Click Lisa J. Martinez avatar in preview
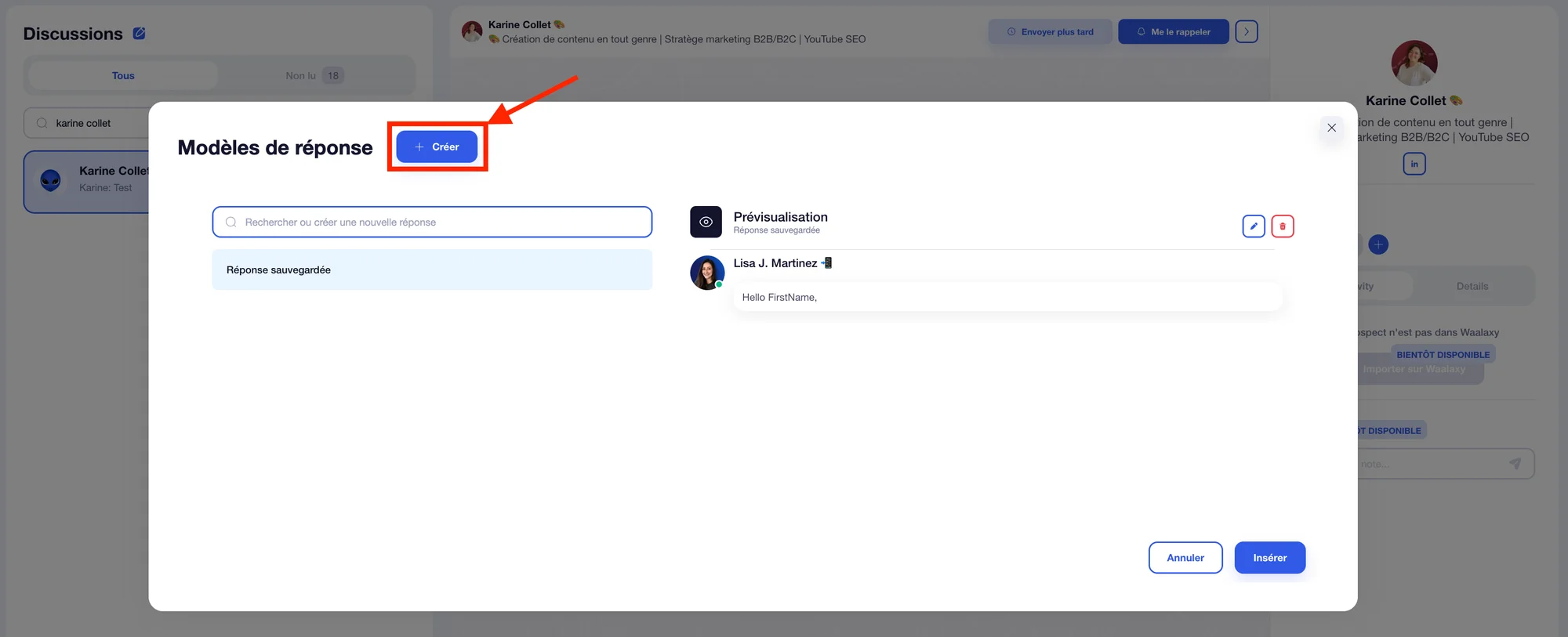1568x637 pixels. click(707, 273)
